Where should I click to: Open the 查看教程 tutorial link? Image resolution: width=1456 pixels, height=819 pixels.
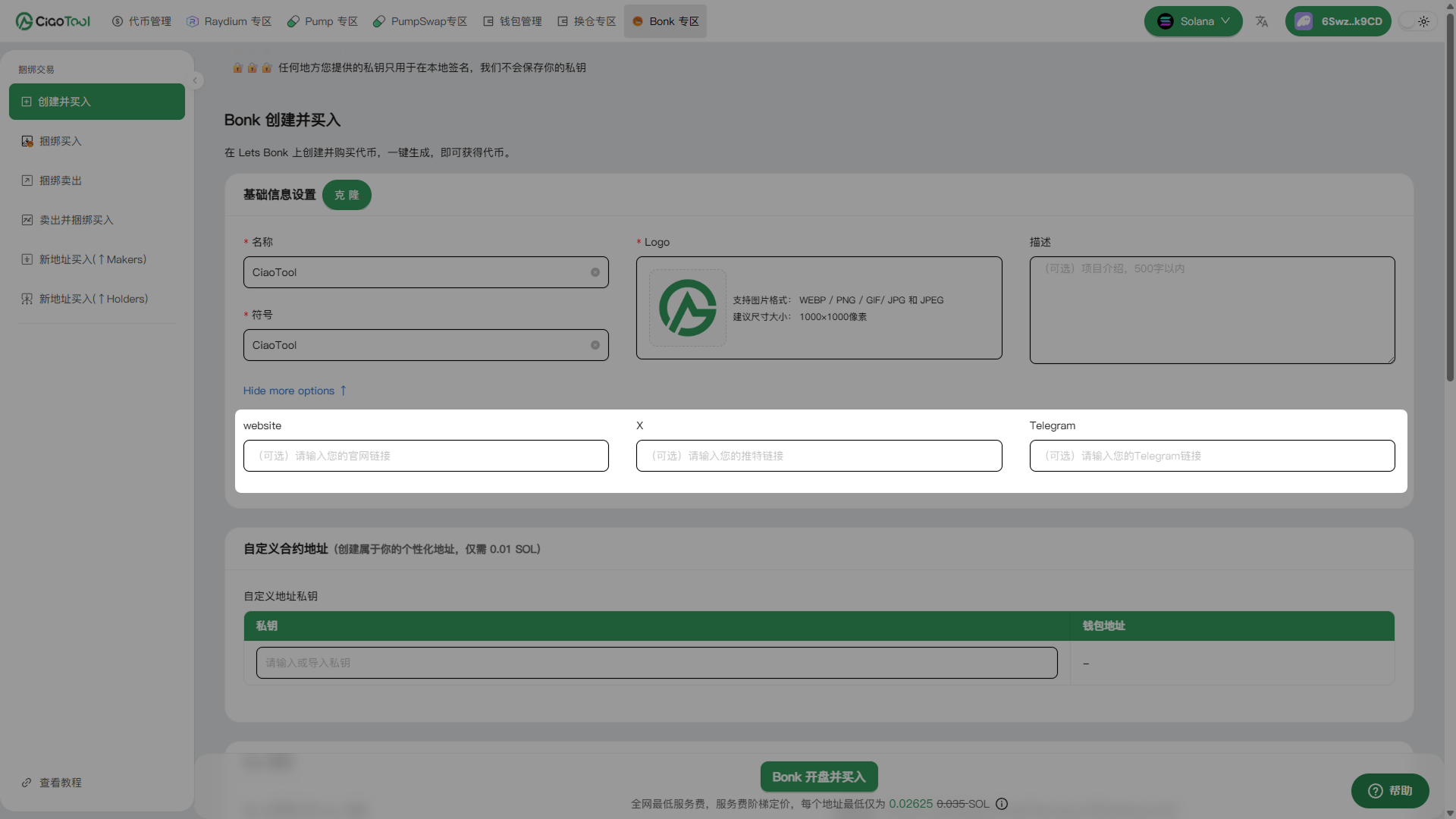tap(52, 783)
